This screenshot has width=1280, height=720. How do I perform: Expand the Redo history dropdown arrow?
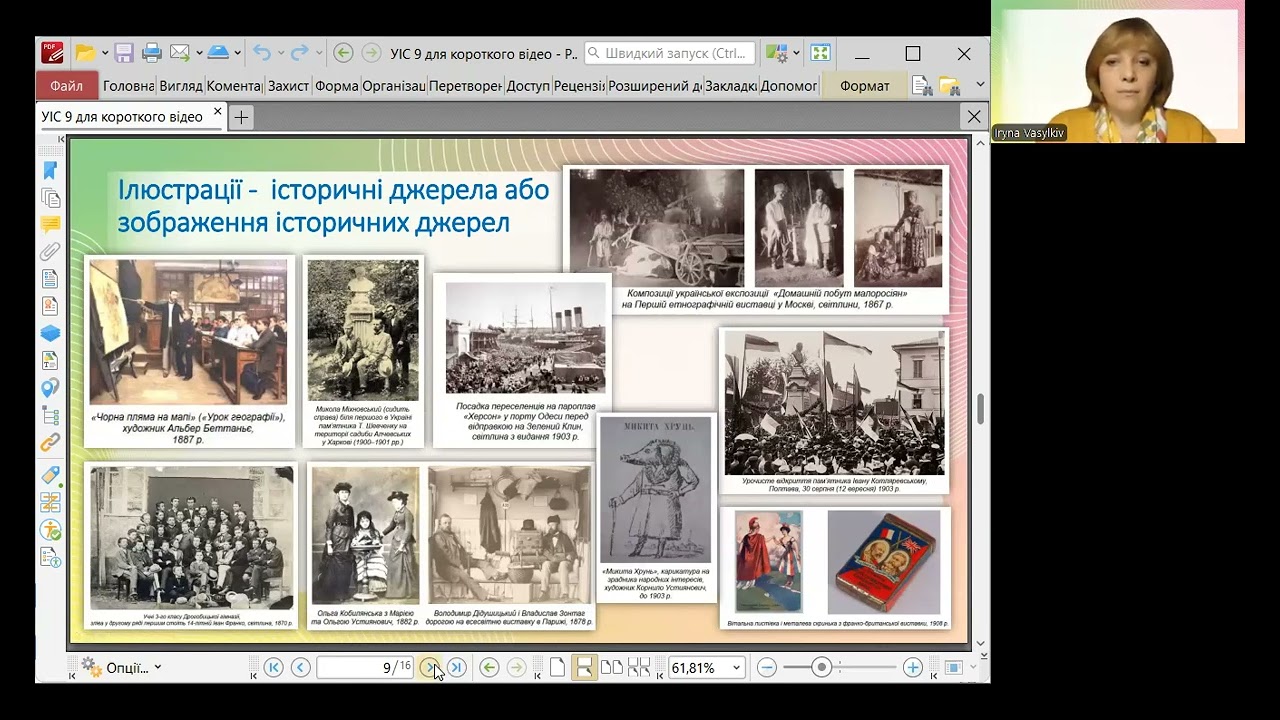(x=319, y=53)
